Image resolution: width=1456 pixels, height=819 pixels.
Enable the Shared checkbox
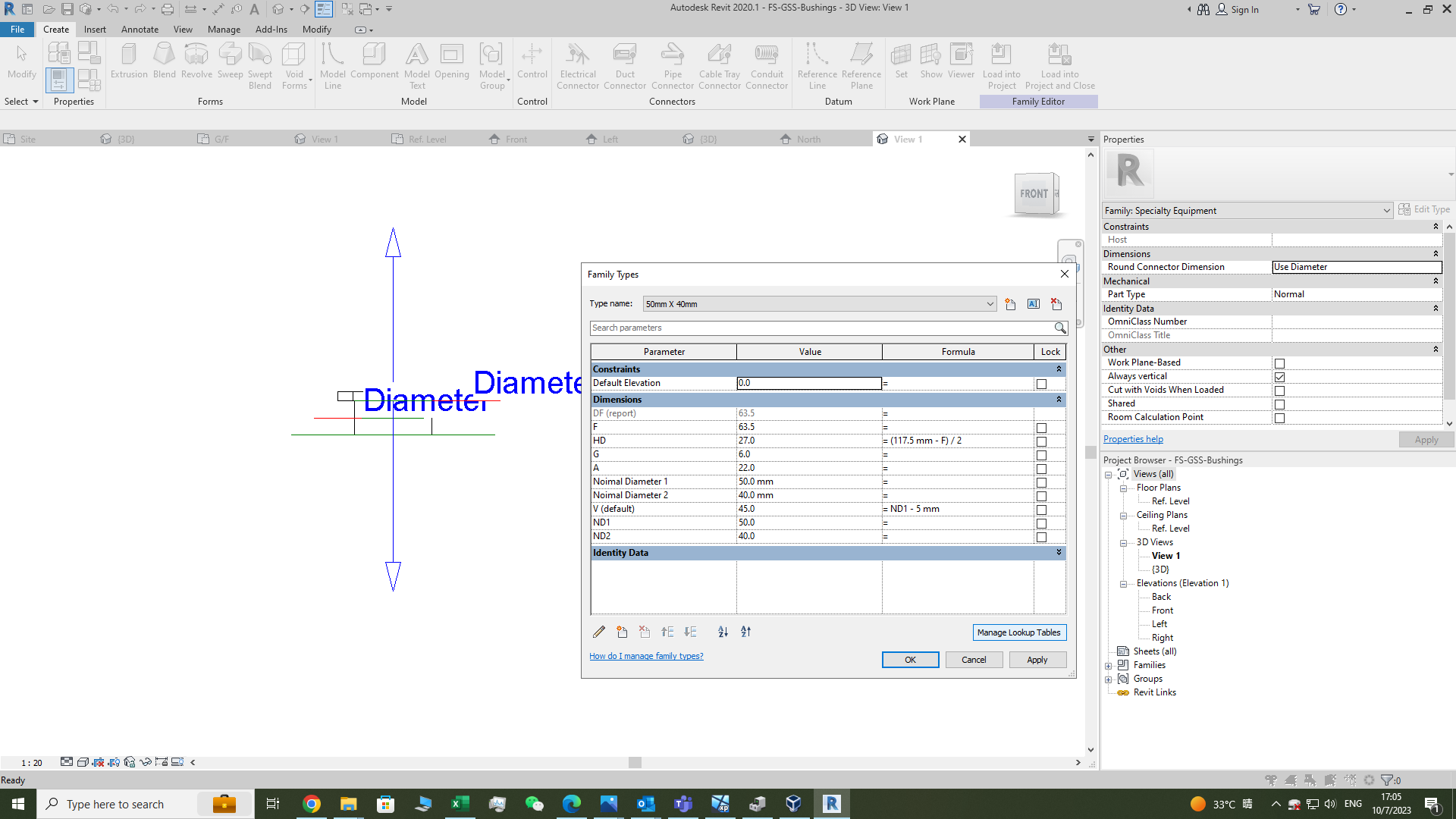click(1280, 404)
